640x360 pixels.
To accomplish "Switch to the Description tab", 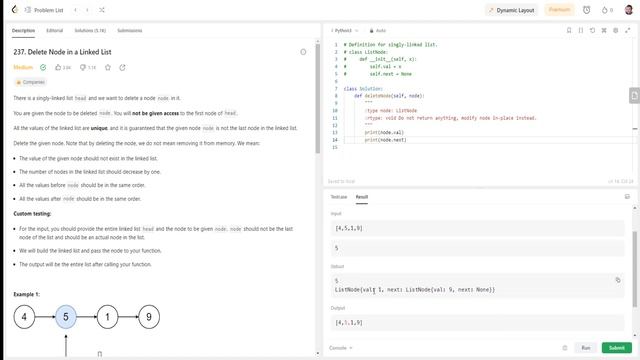I will click(x=23, y=31).
